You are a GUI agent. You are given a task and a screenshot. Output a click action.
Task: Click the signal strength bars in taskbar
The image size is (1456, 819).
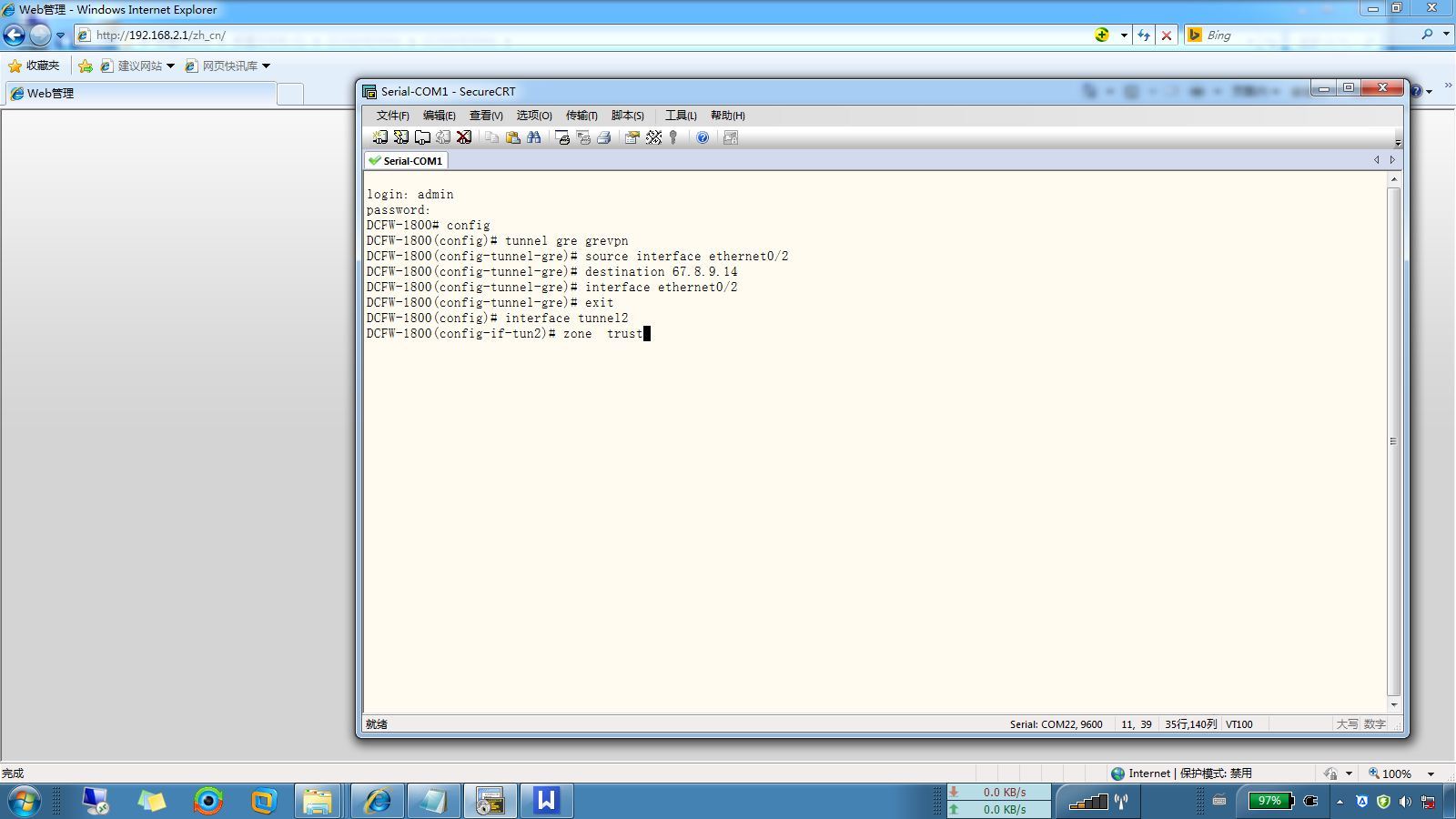pyautogui.click(x=1088, y=801)
